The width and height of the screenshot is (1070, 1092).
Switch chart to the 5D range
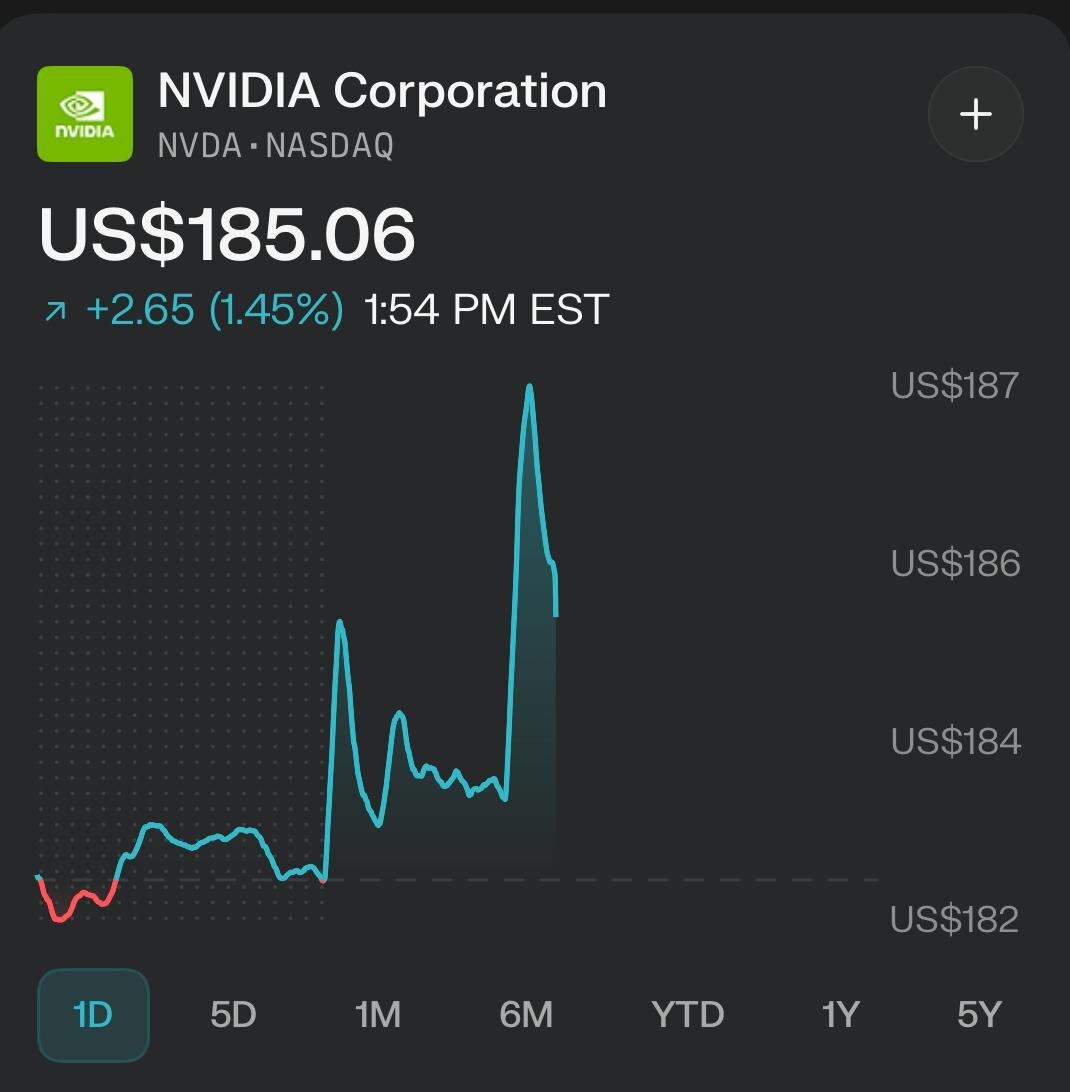click(x=233, y=1015)
